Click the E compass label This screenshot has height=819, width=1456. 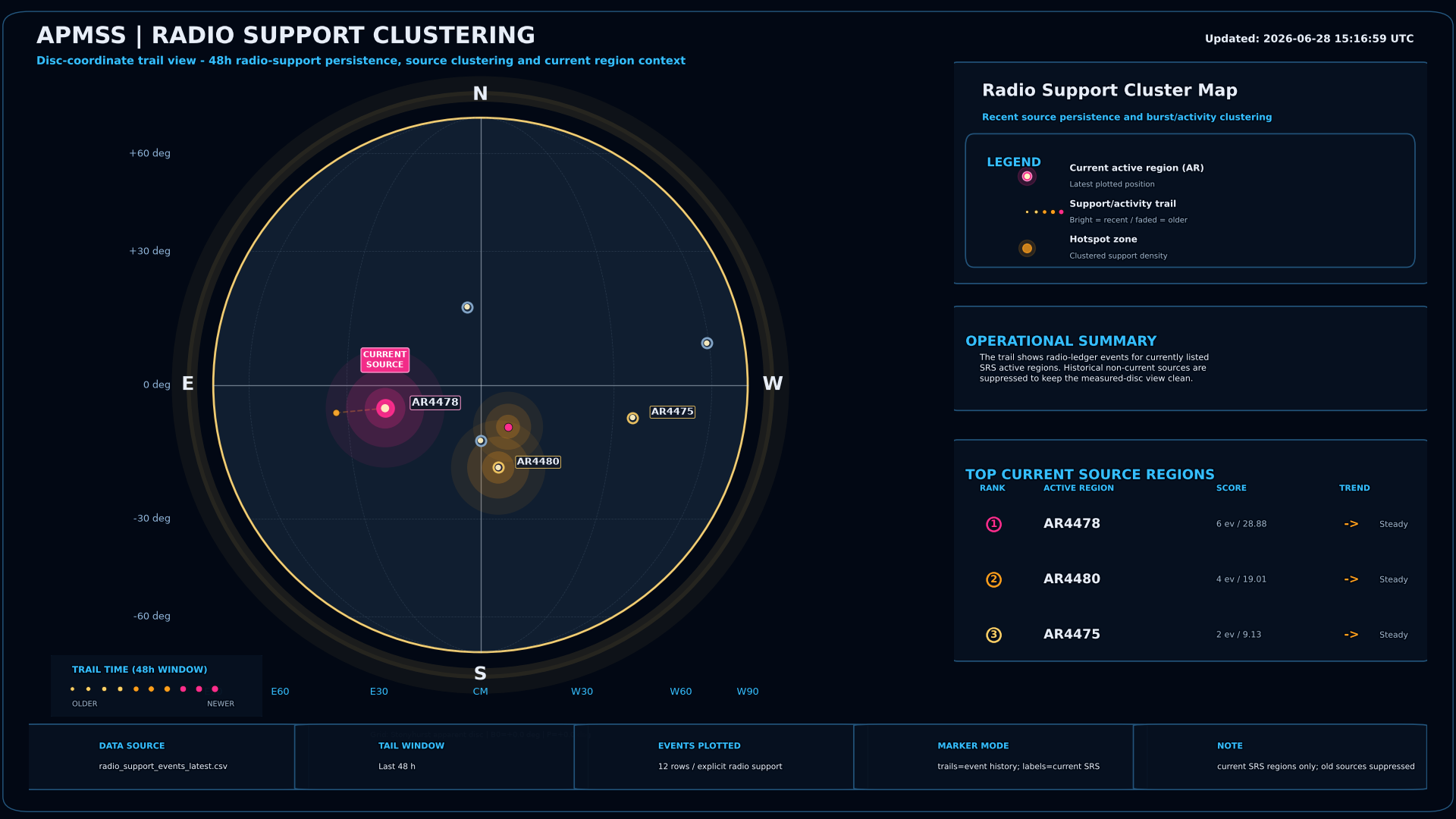(188, 384)
